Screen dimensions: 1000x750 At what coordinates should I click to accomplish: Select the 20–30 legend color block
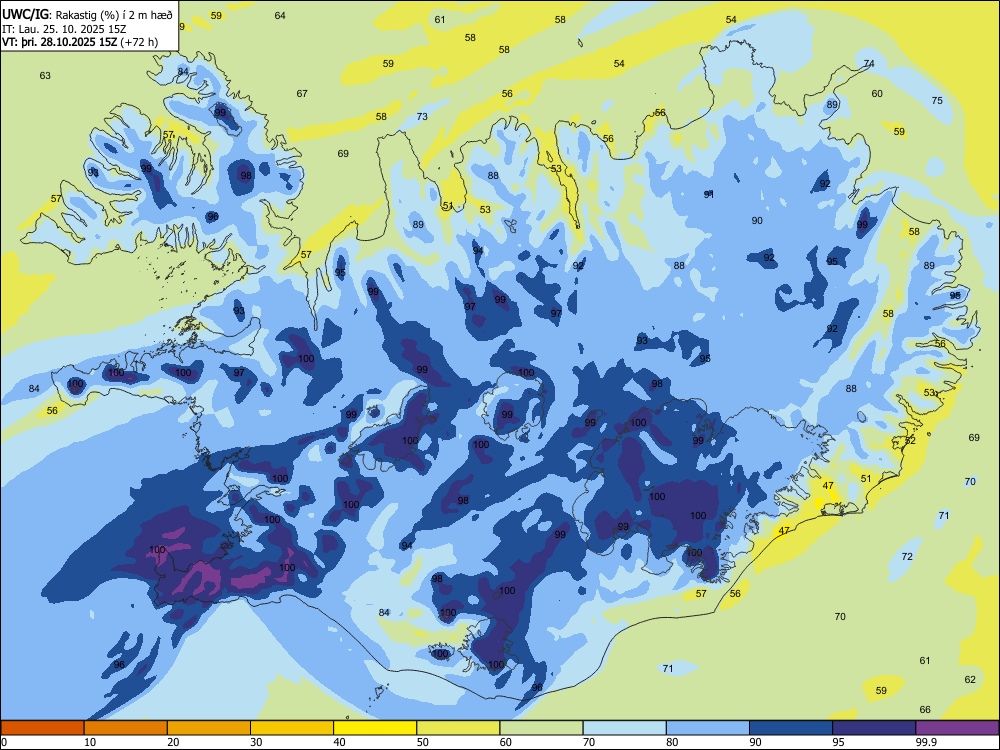pos(209,728)
